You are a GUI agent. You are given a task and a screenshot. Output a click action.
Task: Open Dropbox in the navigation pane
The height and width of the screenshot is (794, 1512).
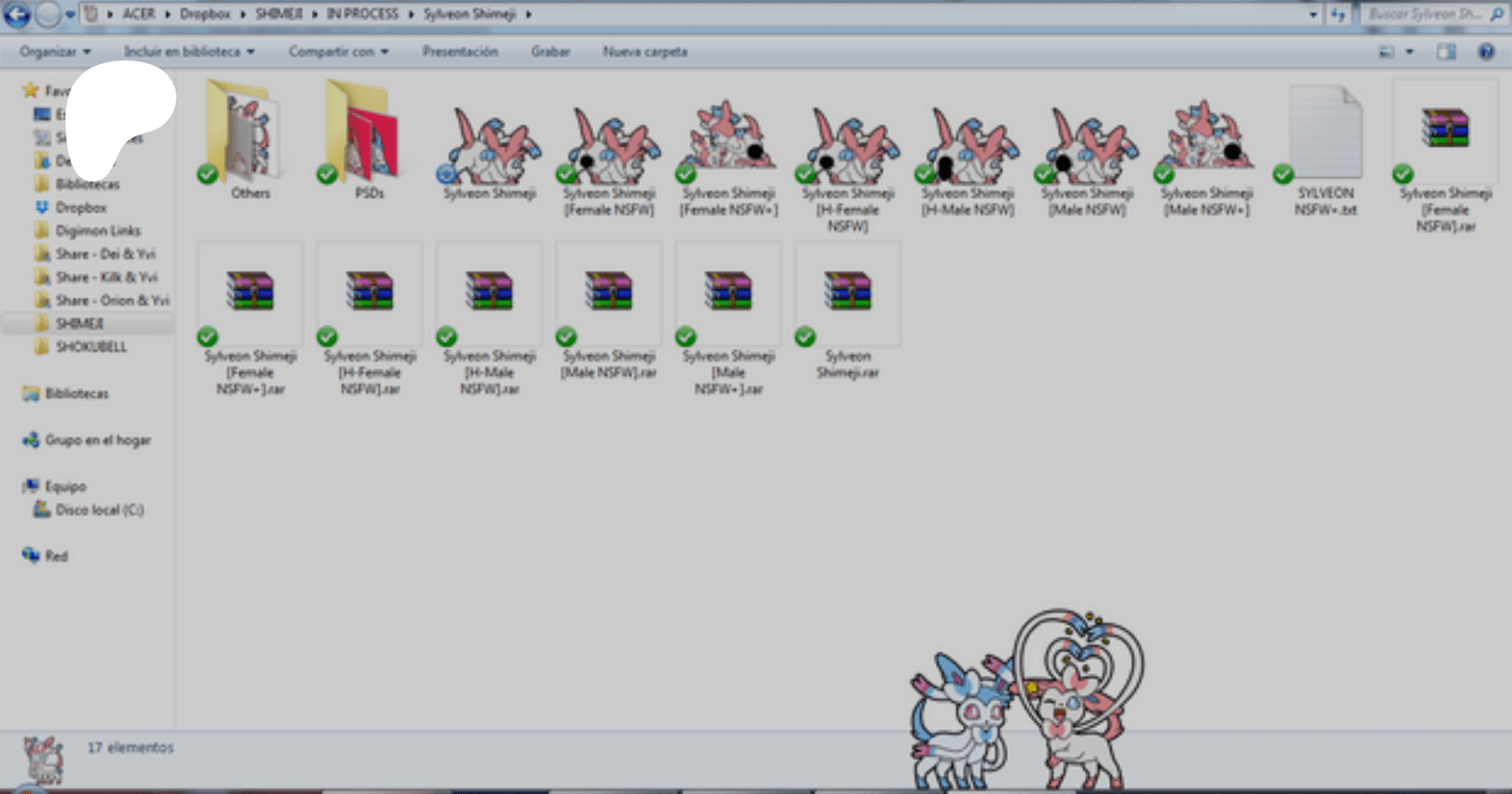tap(81, 208)
